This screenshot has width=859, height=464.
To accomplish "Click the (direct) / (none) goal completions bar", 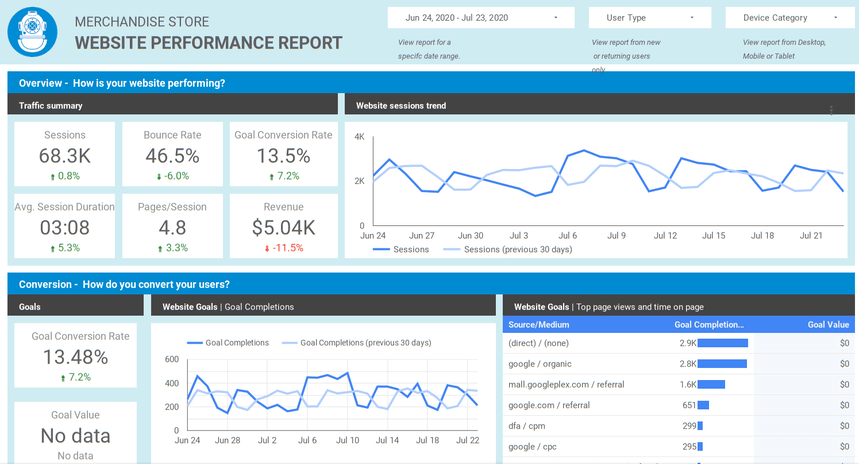I will (x=722, y=343).
